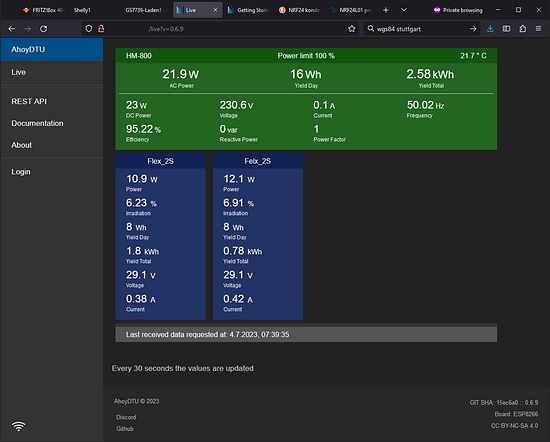The height and width of the screenshot is (442, 550).
Task: Open the Firefox hamburger menu
Action: pyautogui.click(x=538, y=29)
